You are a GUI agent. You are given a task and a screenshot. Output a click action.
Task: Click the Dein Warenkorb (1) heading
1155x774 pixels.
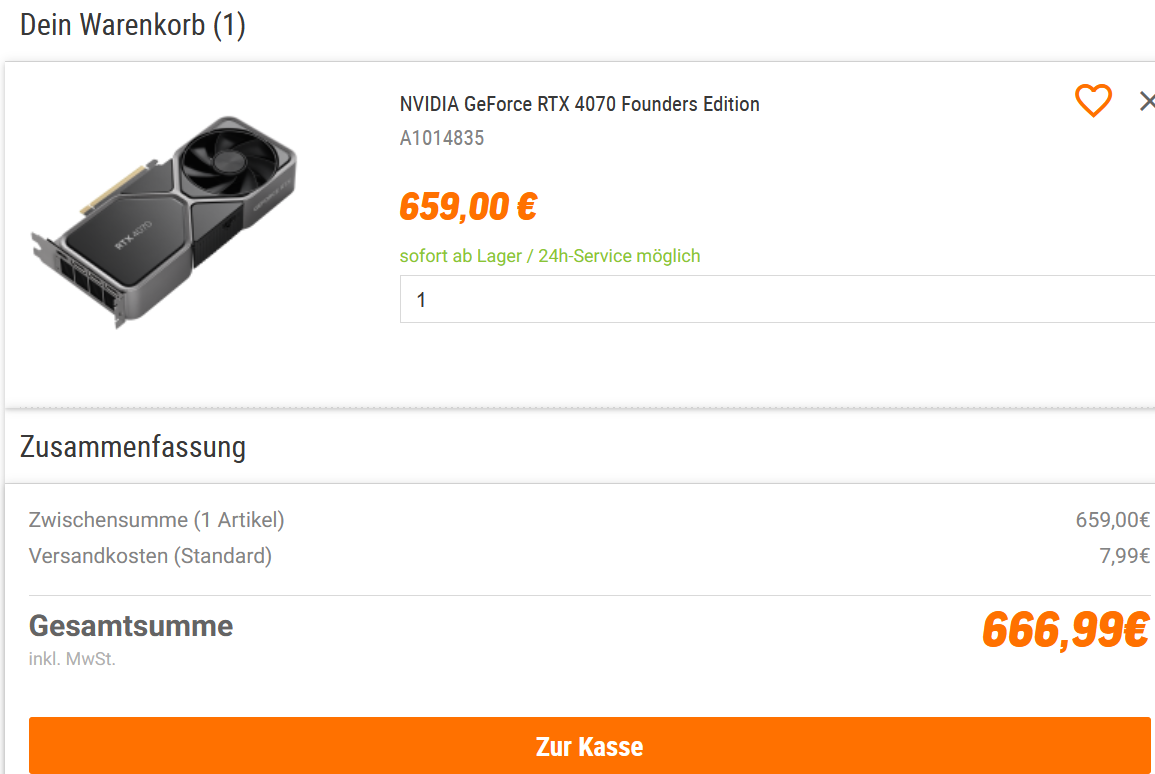pyautogui.click(x=133, y=25)
